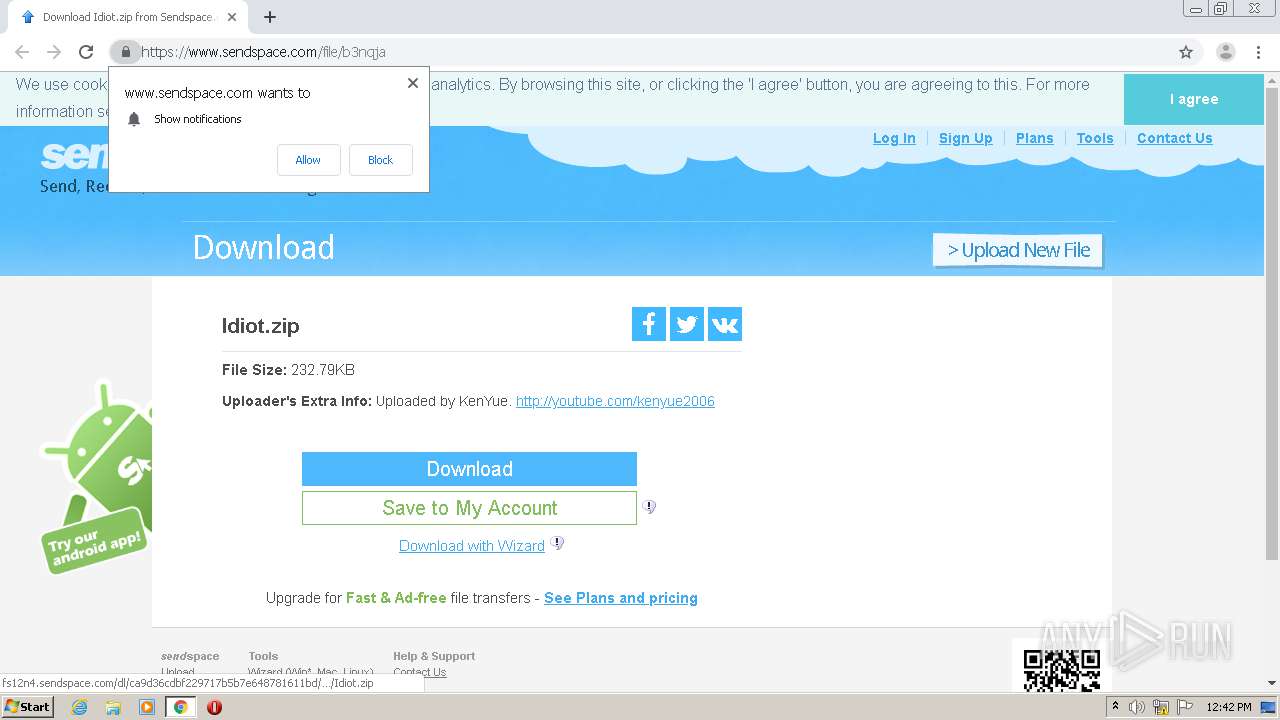
Task: Go back to previous page
Action: 22,52
